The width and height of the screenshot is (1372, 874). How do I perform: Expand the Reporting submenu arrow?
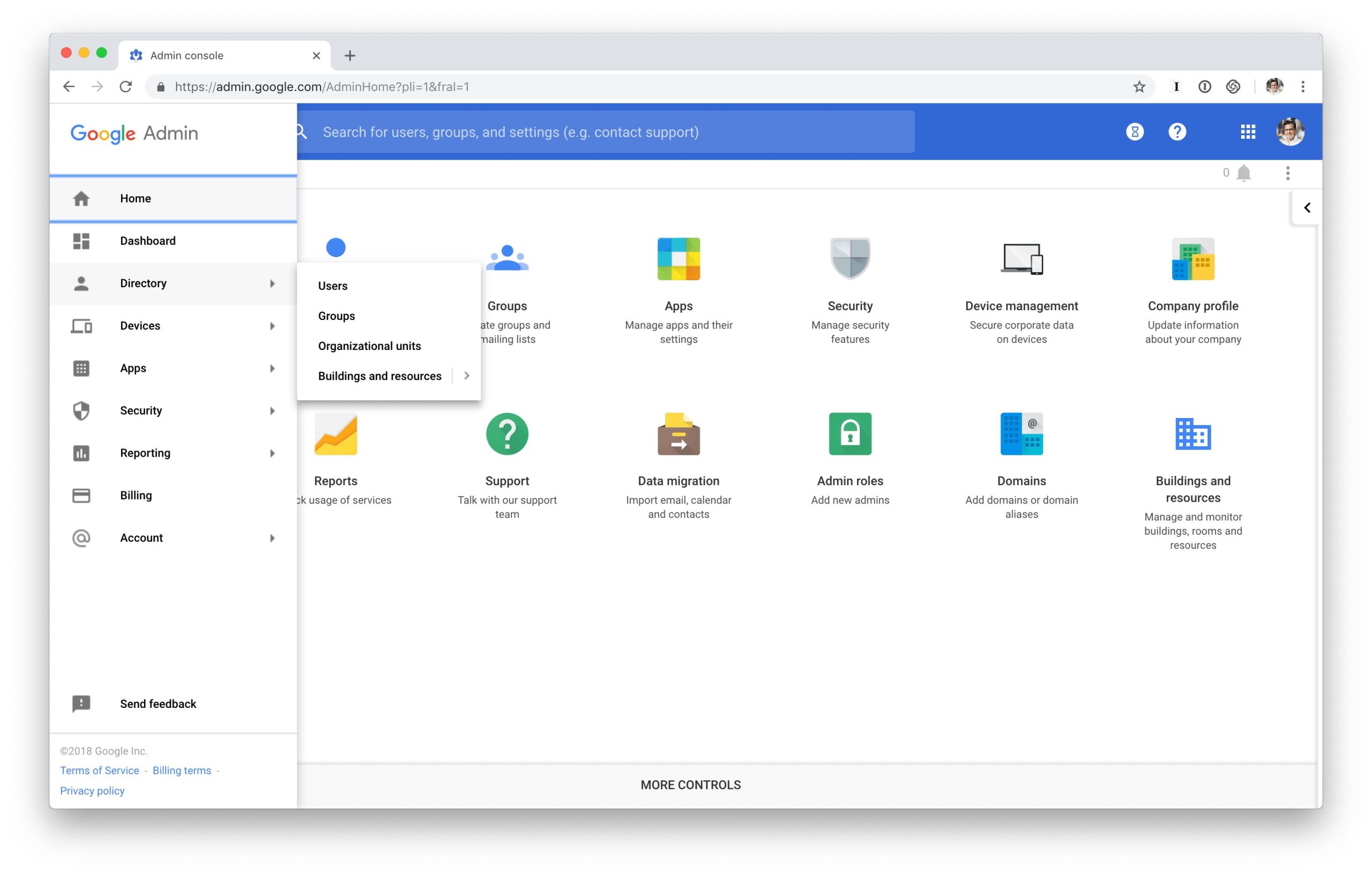click(x=272, y=453)
